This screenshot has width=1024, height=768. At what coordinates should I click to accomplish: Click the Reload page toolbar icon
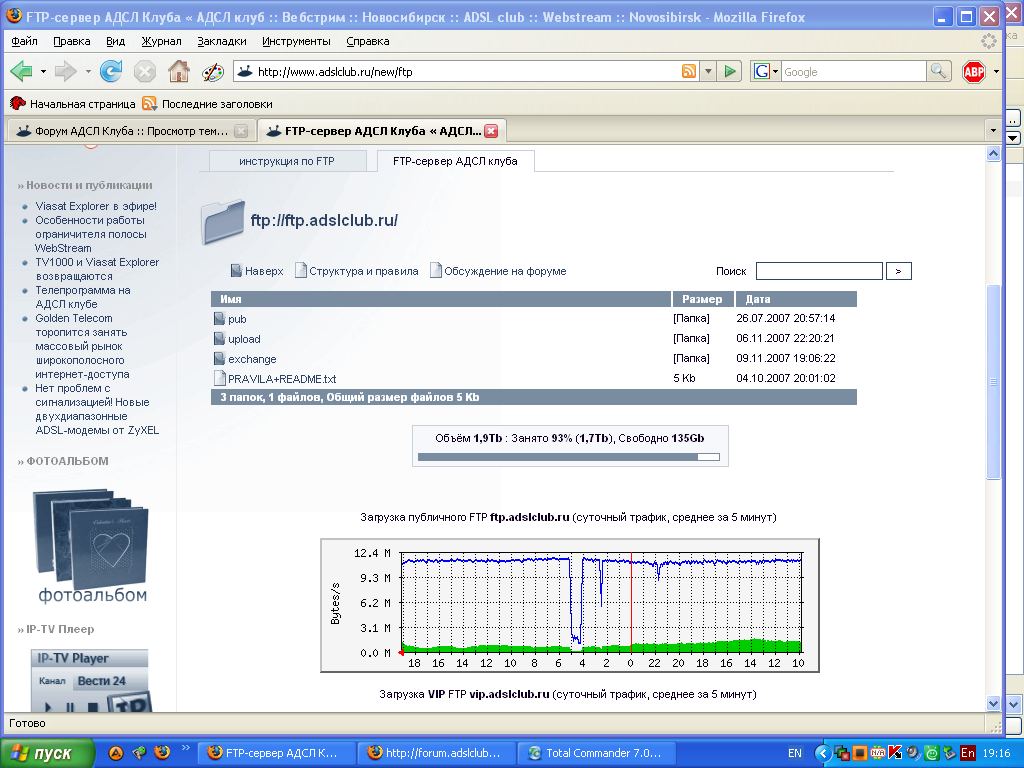111,71
